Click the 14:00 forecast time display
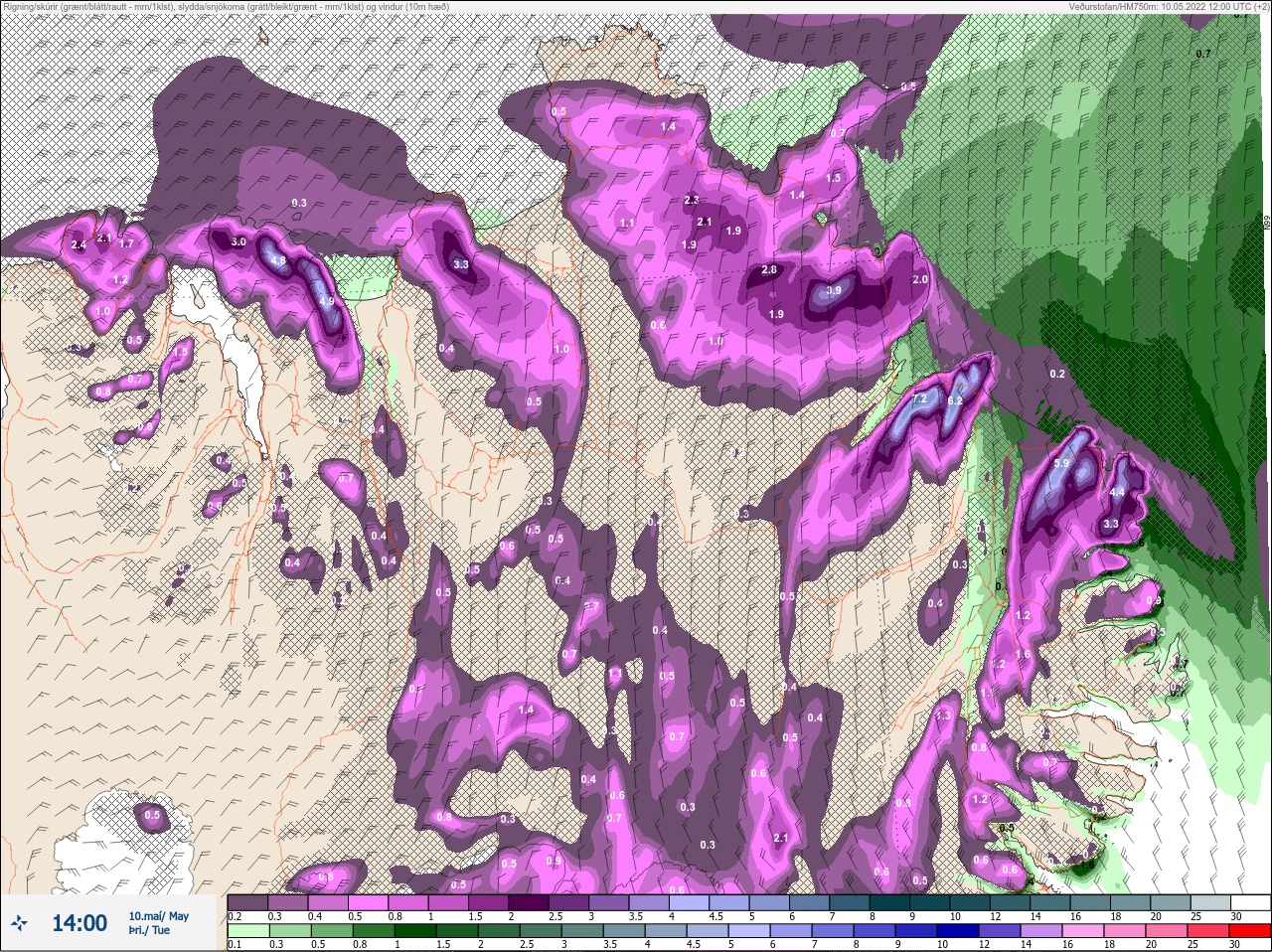 (x=79, y=923)
